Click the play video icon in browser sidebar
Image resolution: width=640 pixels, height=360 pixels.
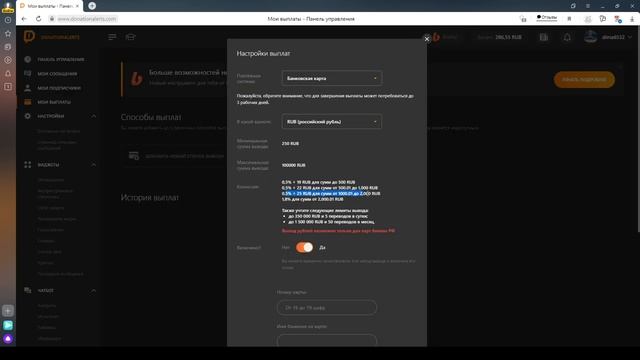[x=8, y=60]
